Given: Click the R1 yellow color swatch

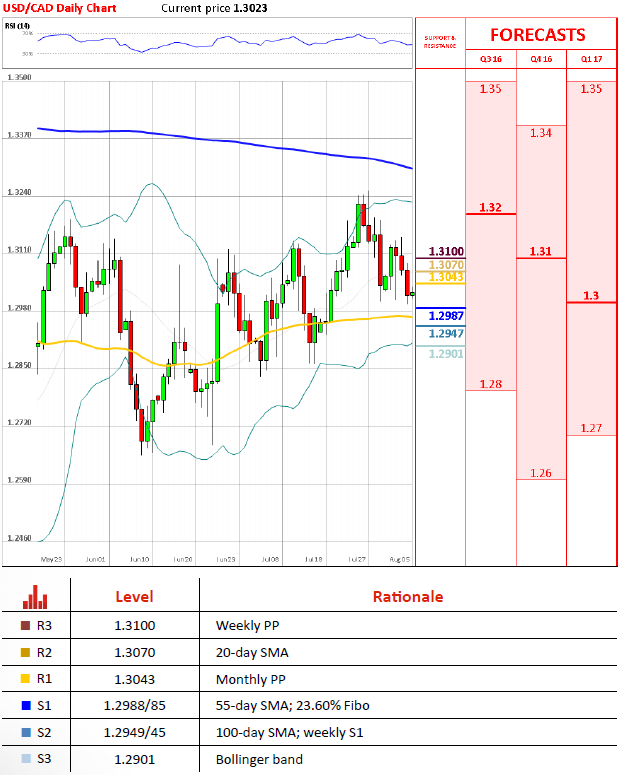Looking at the screenshot, I should click(26, 679).
